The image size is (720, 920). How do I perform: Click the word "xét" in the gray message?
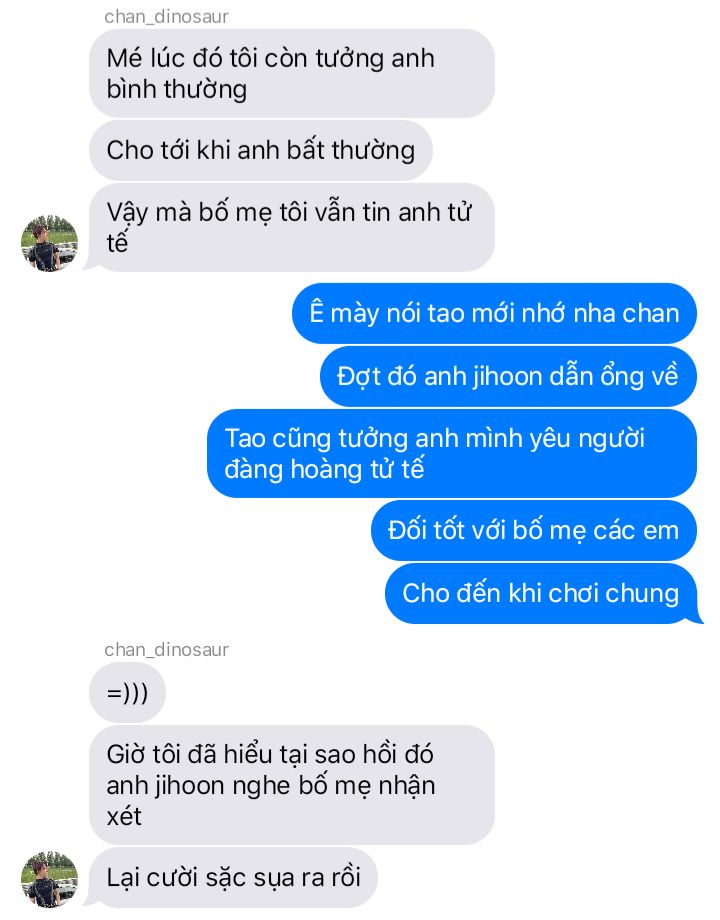click(x=124, y=817)
